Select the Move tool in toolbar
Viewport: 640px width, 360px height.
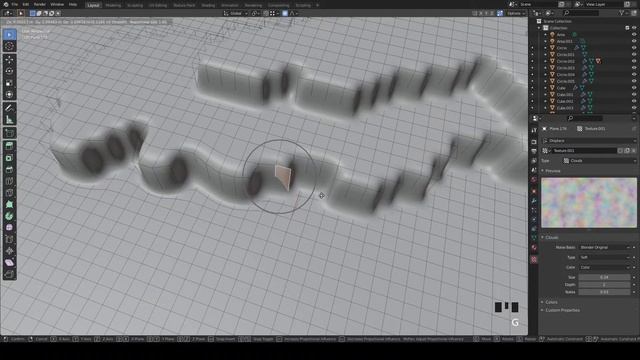click(x=9, y=60)
